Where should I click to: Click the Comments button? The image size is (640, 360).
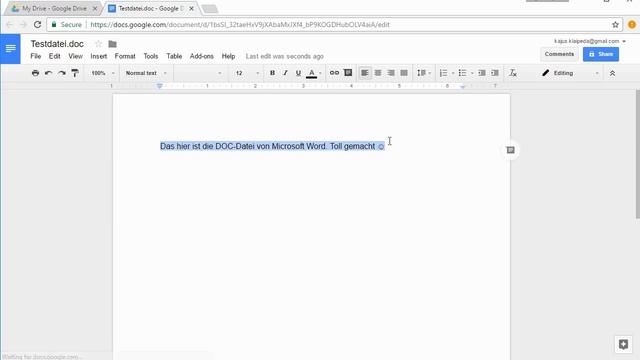(x=559, y=54)
